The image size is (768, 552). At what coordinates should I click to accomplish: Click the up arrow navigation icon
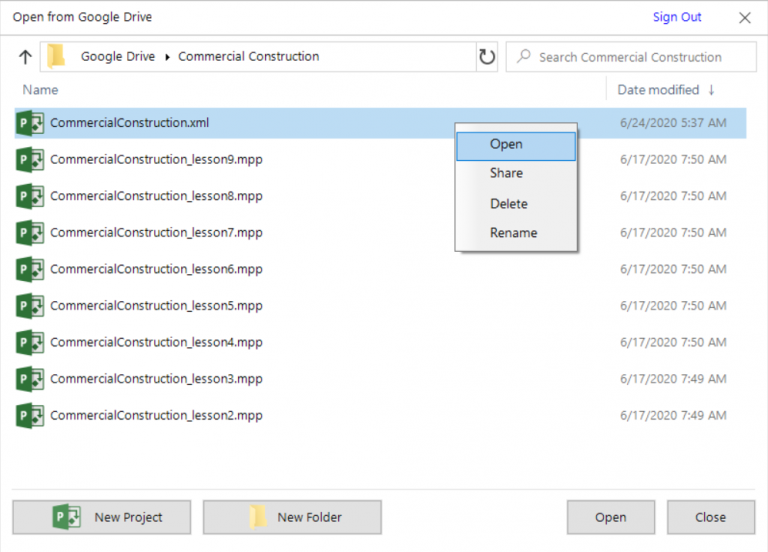(25, 57)
